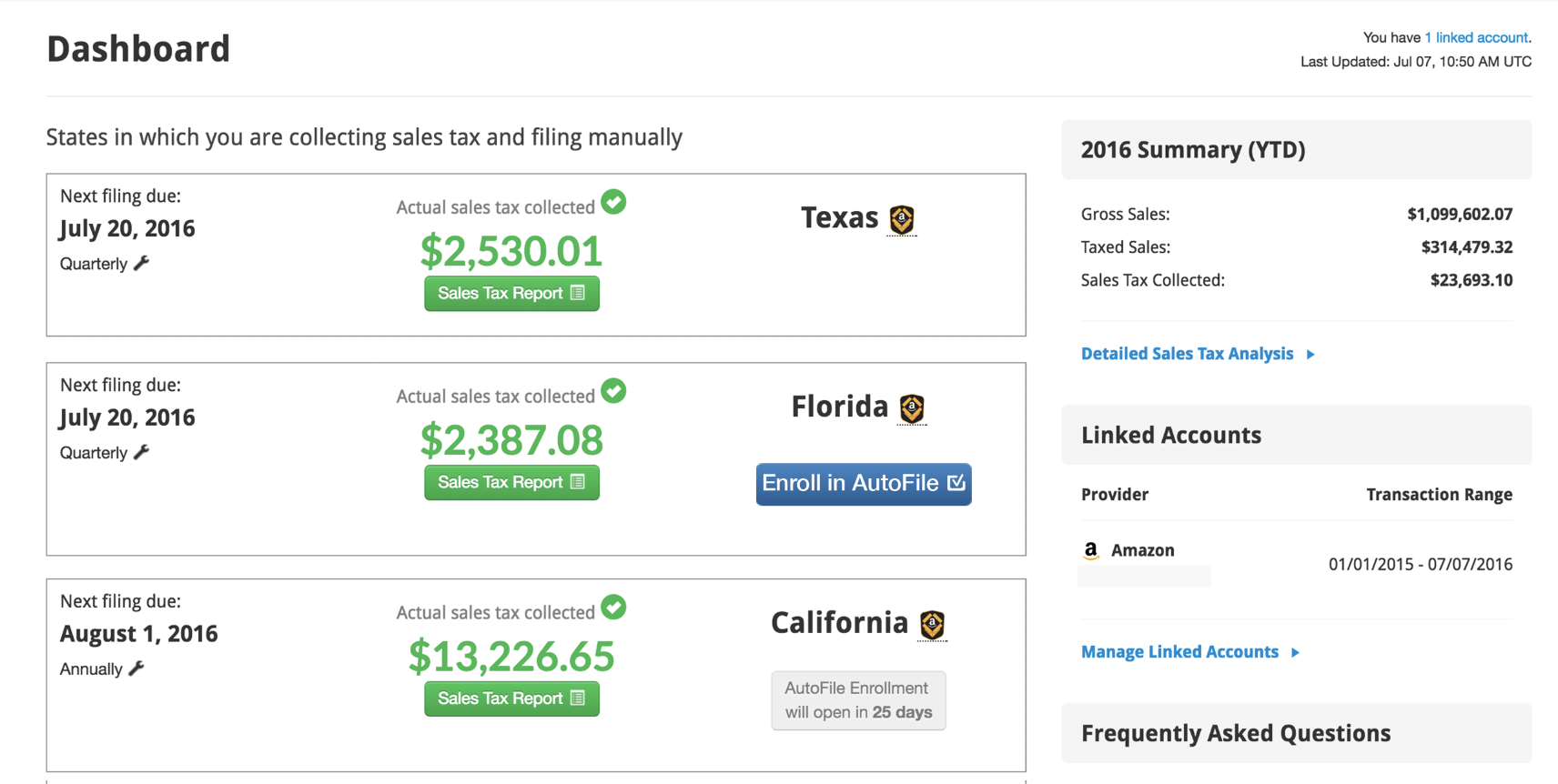This screenshot has height=784, width=1558.
Task: Click the $13,226.65 California tax amount
Action: coord(511,657)
